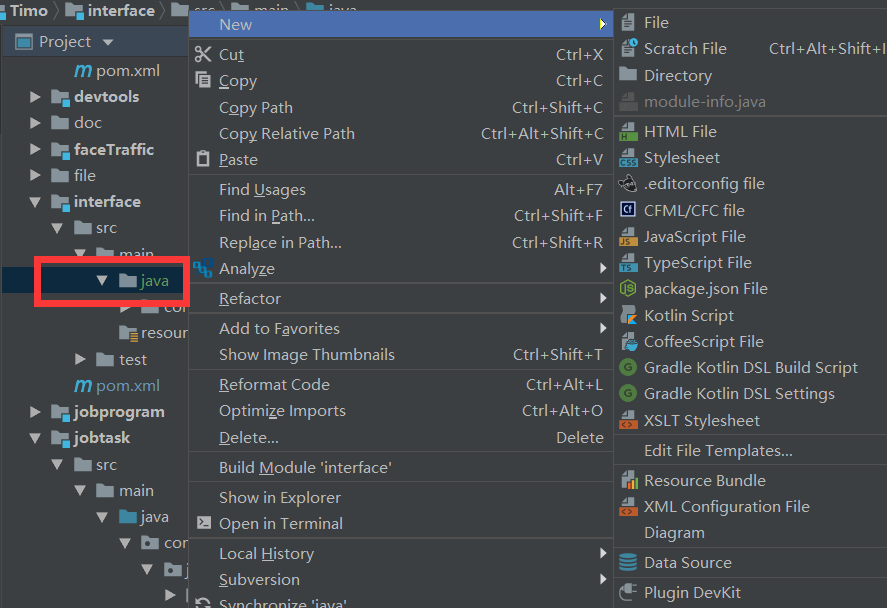This screenshot has width=887, height=608.
Task: Select Delete... menu entry
Action: pyautogui.click(x=401, y=437)
